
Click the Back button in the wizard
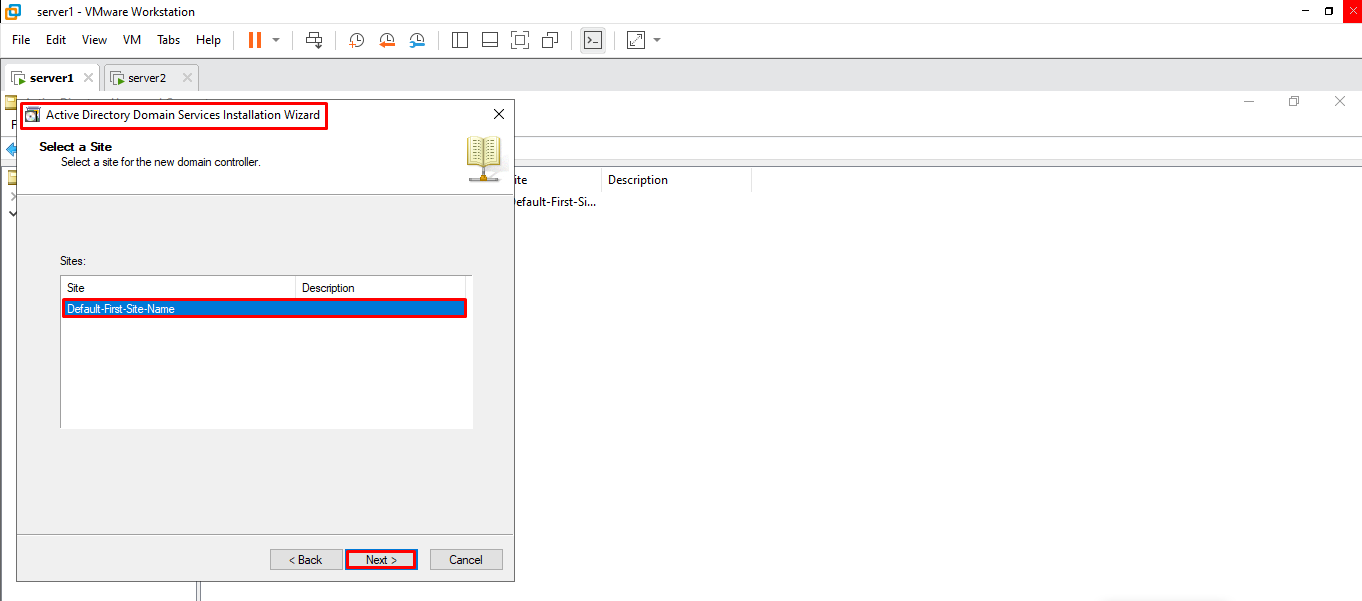point(306,560)
